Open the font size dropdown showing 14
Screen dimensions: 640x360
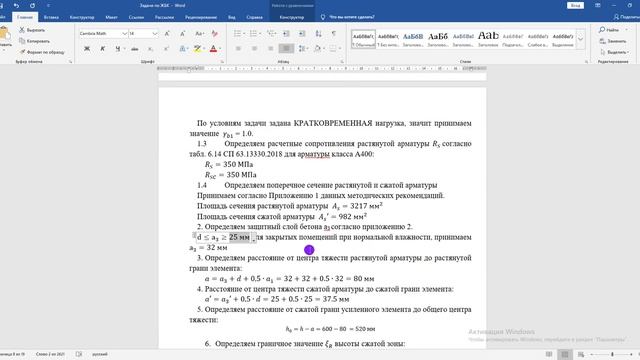click(155, 33)
